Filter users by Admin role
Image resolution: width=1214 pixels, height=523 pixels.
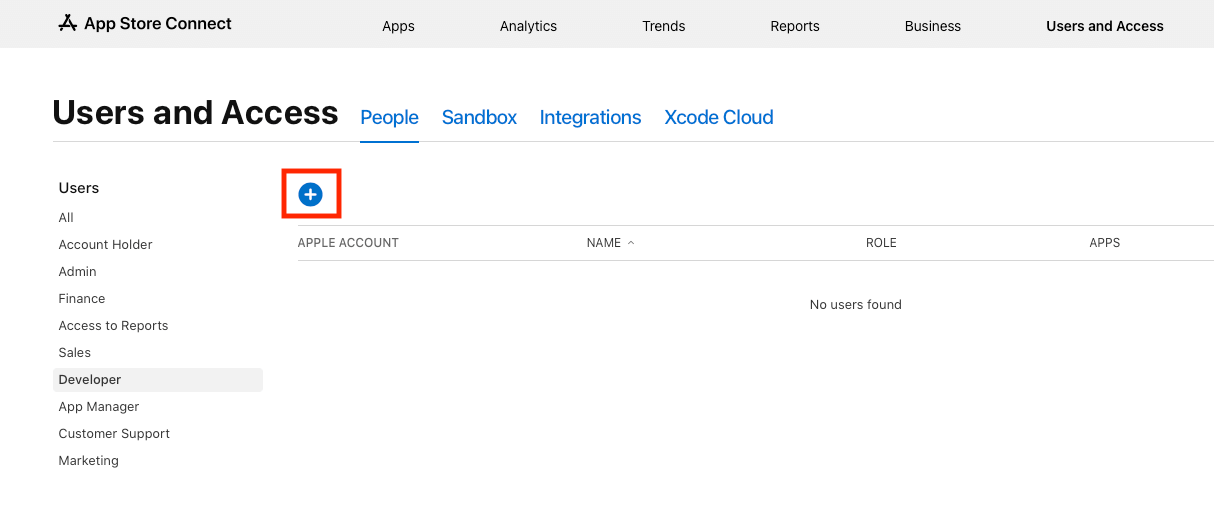point(77,271)
